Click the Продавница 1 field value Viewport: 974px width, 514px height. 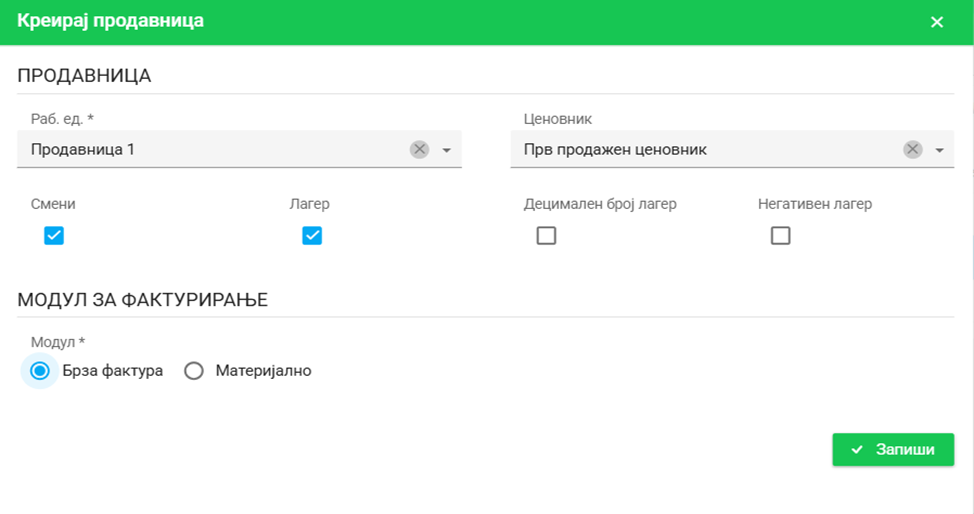click(x=83, y=149)
